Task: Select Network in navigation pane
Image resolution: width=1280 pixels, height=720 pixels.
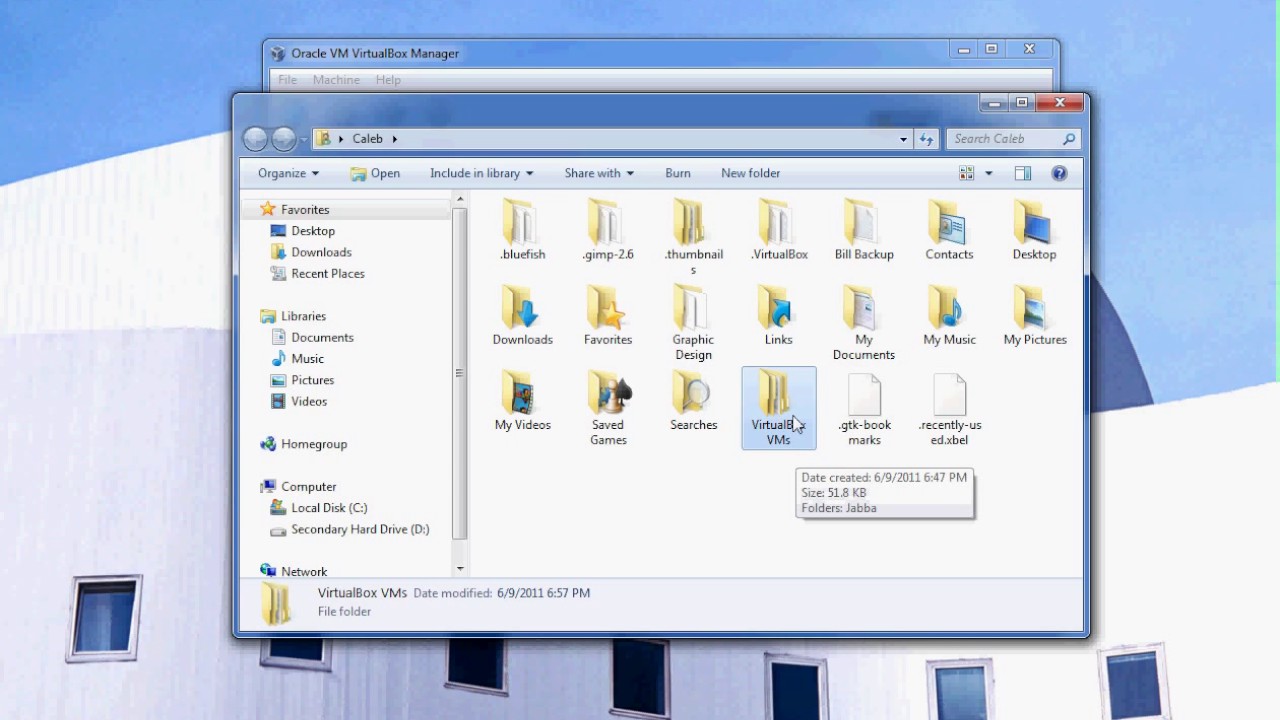Action: [304, 572]
